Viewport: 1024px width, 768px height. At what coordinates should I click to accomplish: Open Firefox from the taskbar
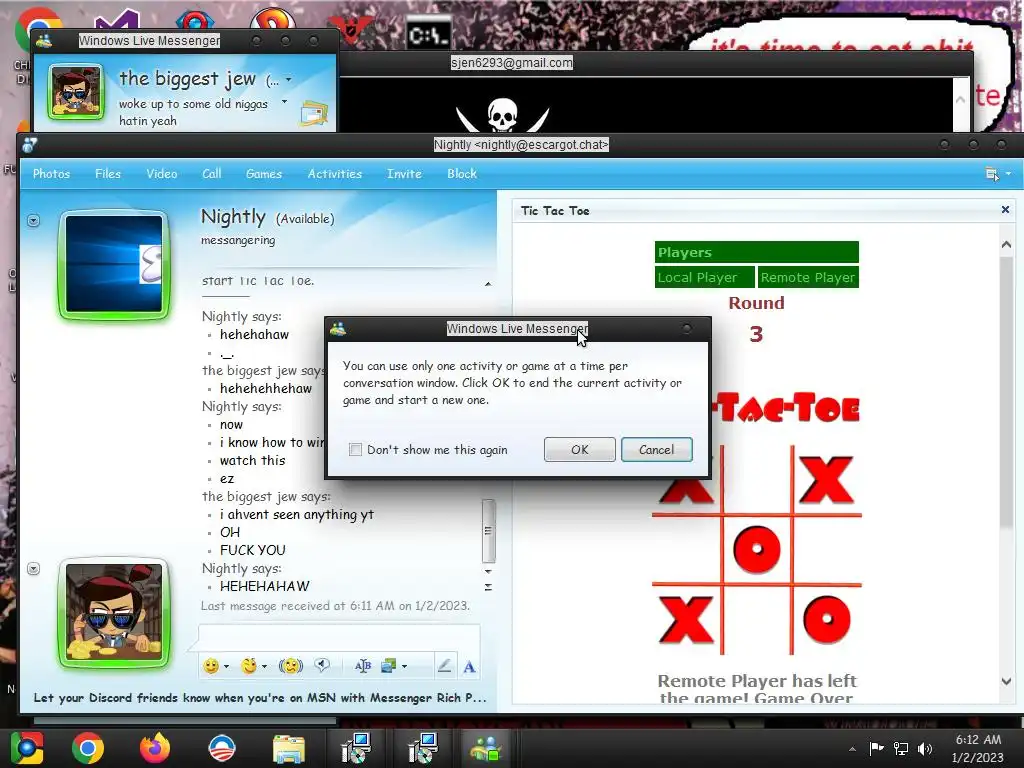[155, 748]
